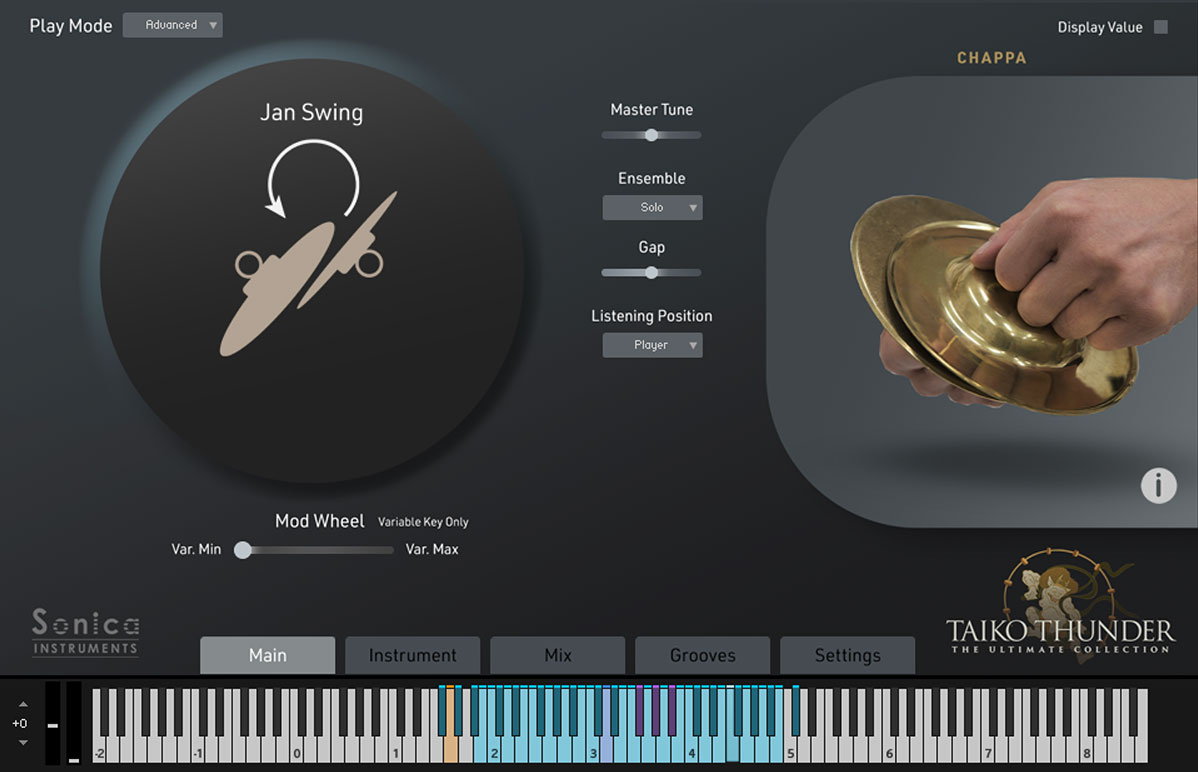This screenshot has height=772, width=1198.
Task: Click the Master Tune slider handle
Action: (x=651, y=135)
